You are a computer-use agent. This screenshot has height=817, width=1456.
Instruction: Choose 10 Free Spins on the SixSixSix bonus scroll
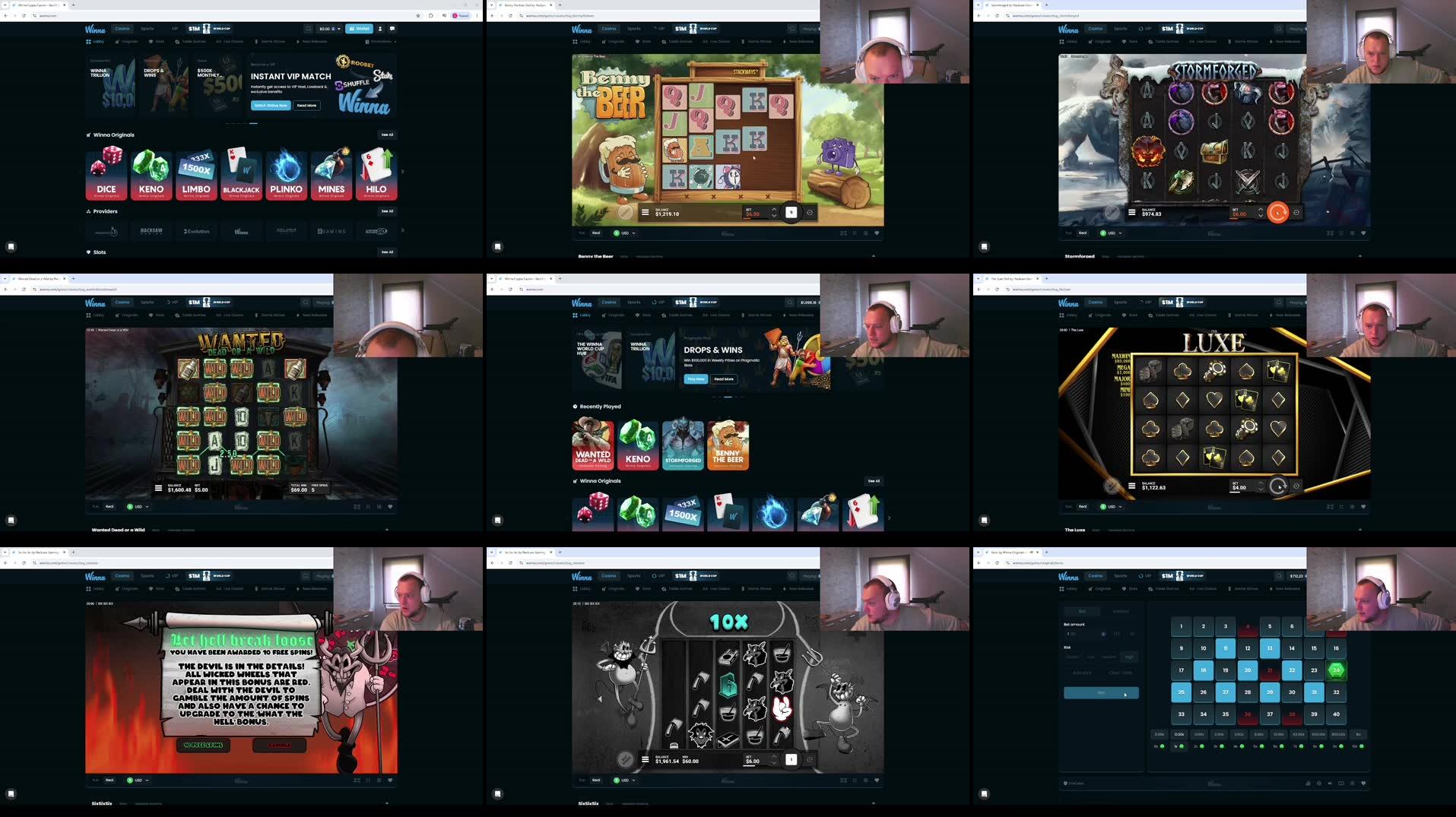tap(203, 745)
